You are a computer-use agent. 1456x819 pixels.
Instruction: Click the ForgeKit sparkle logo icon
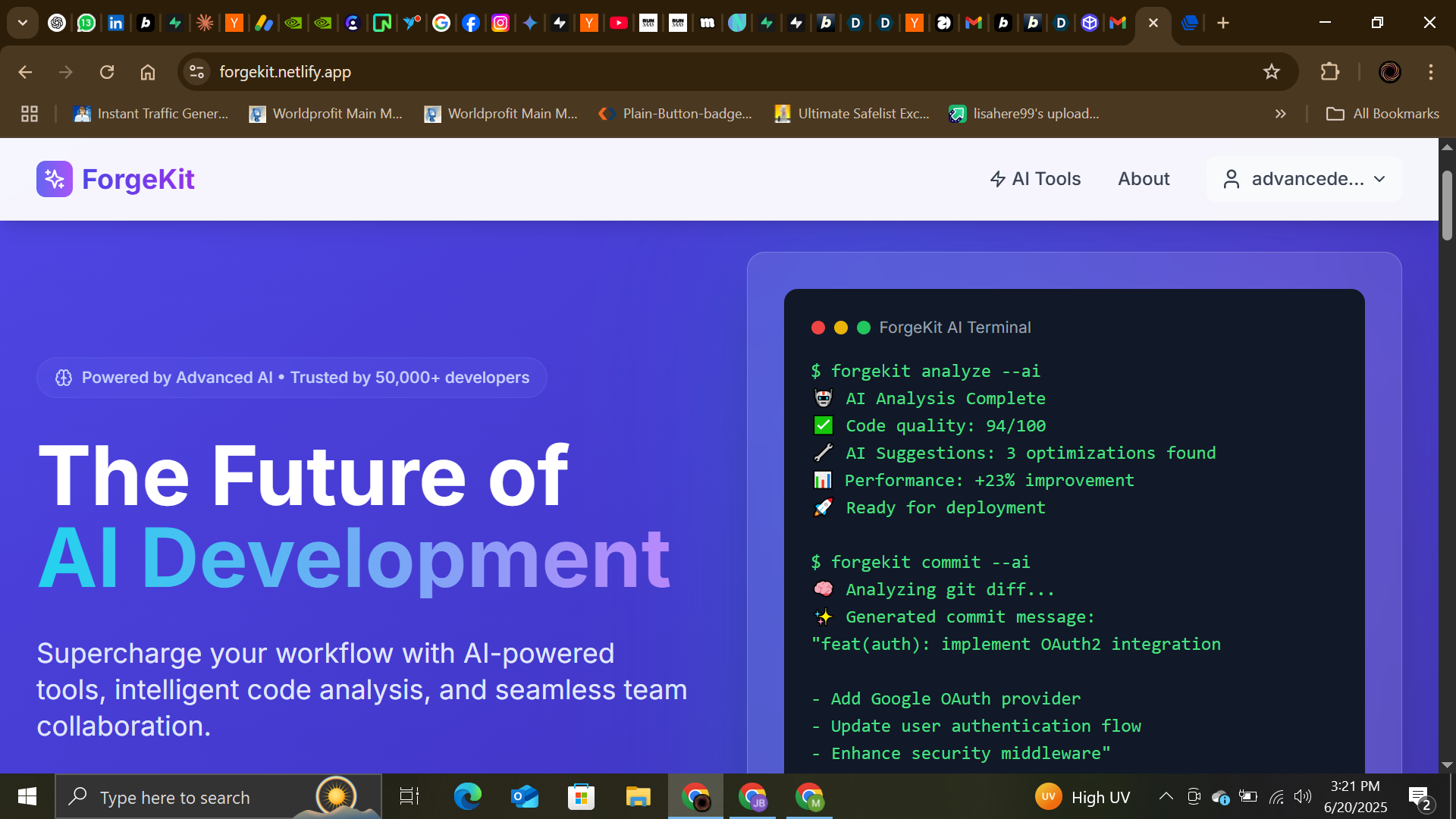[55, 179]
